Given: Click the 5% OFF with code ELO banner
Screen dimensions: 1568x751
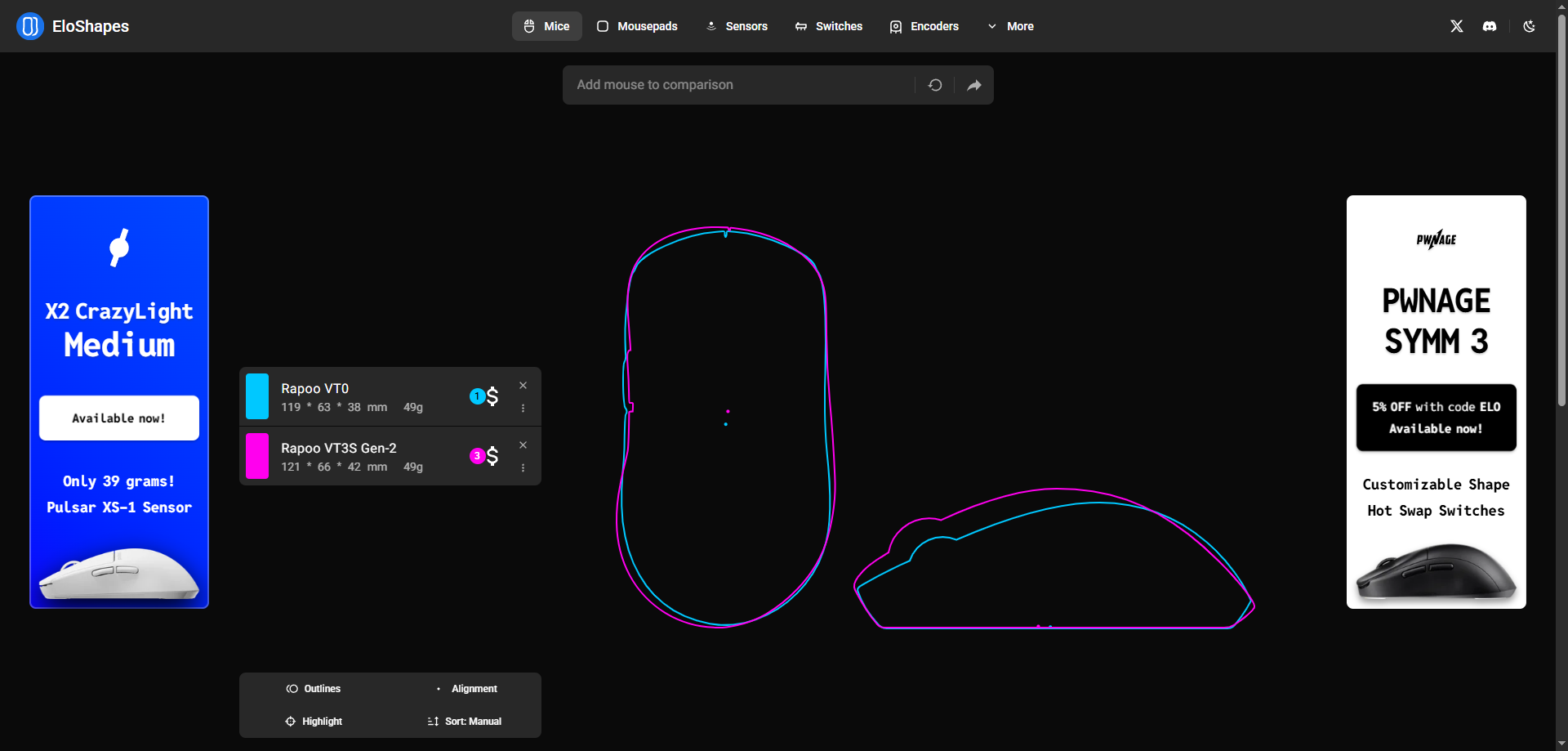Looking at the screenshot, I should click(1437, 418).
